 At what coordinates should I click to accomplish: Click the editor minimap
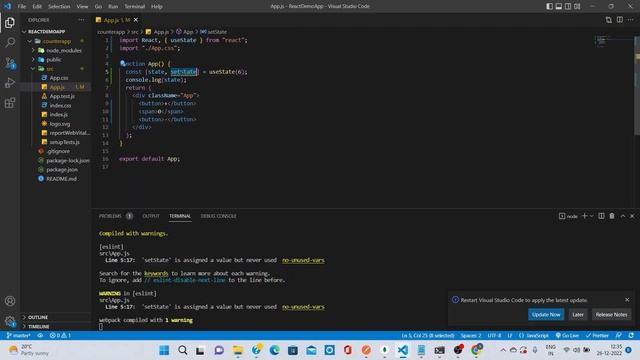[x=613, y=41]
